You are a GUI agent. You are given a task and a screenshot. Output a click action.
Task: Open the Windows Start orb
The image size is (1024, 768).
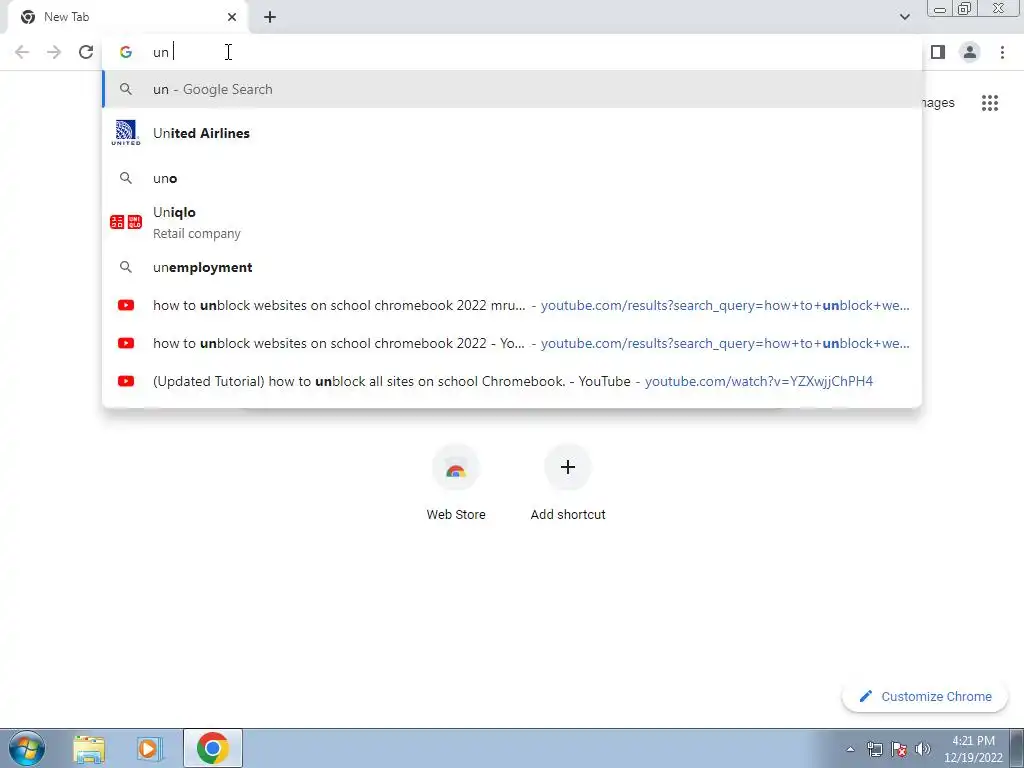pos(27,748)
